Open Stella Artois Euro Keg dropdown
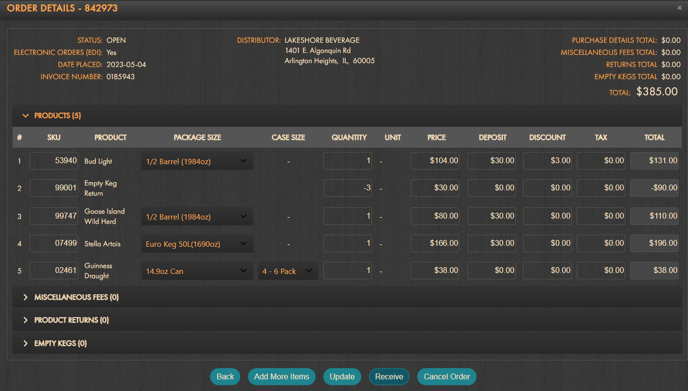 coord(197,244)
